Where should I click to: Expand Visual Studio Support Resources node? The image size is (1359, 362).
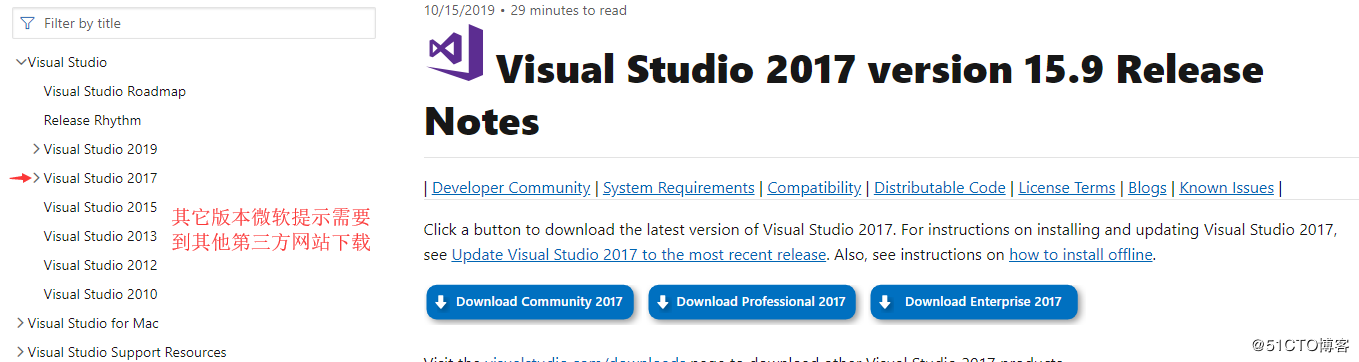21,352
